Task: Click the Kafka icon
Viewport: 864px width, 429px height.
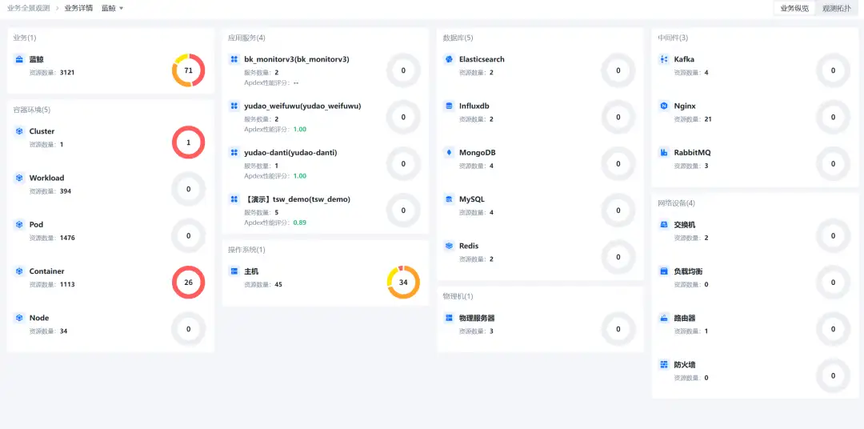Action: tap(664, 59)
